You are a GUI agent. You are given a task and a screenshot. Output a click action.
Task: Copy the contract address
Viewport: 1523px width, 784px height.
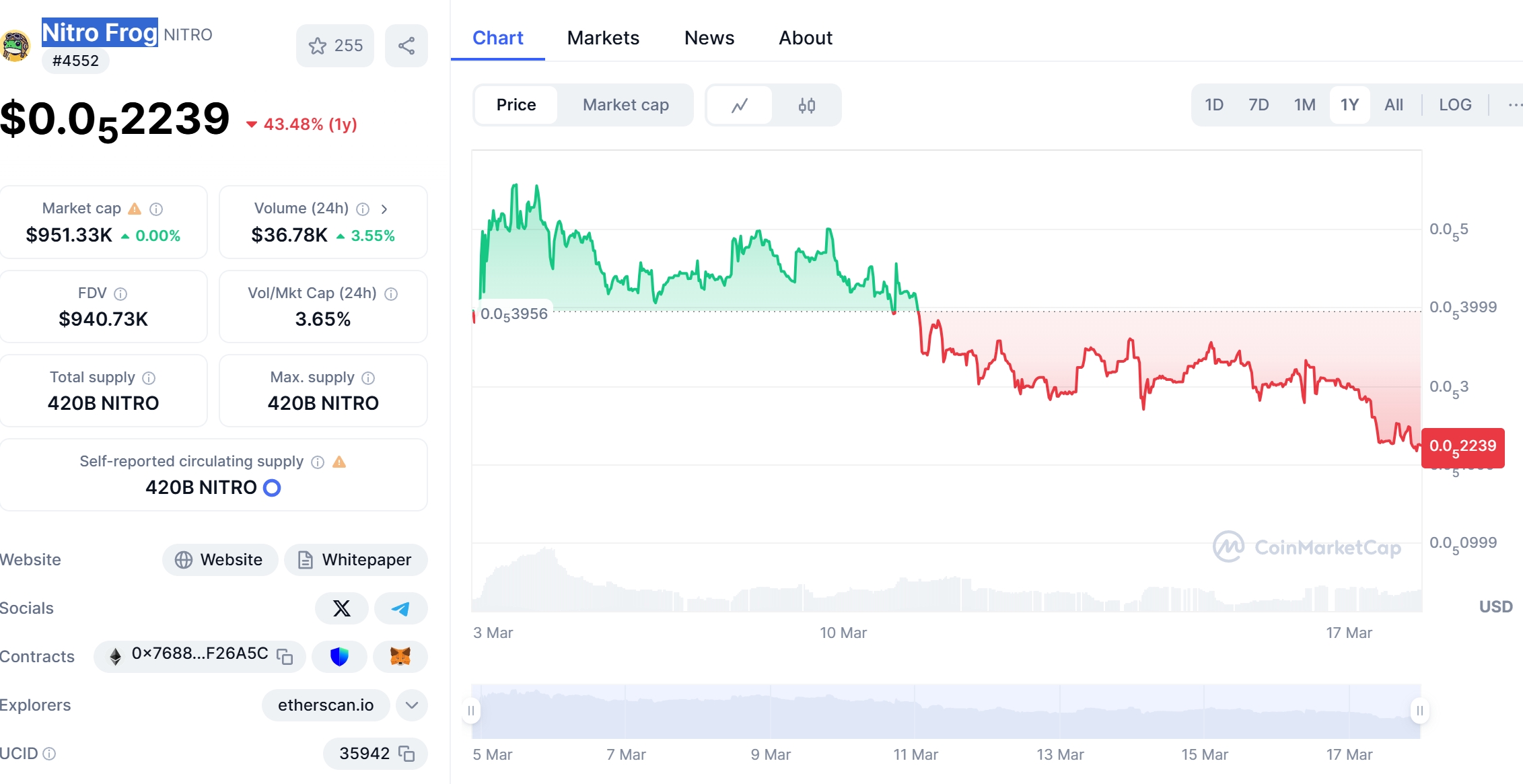285,657
